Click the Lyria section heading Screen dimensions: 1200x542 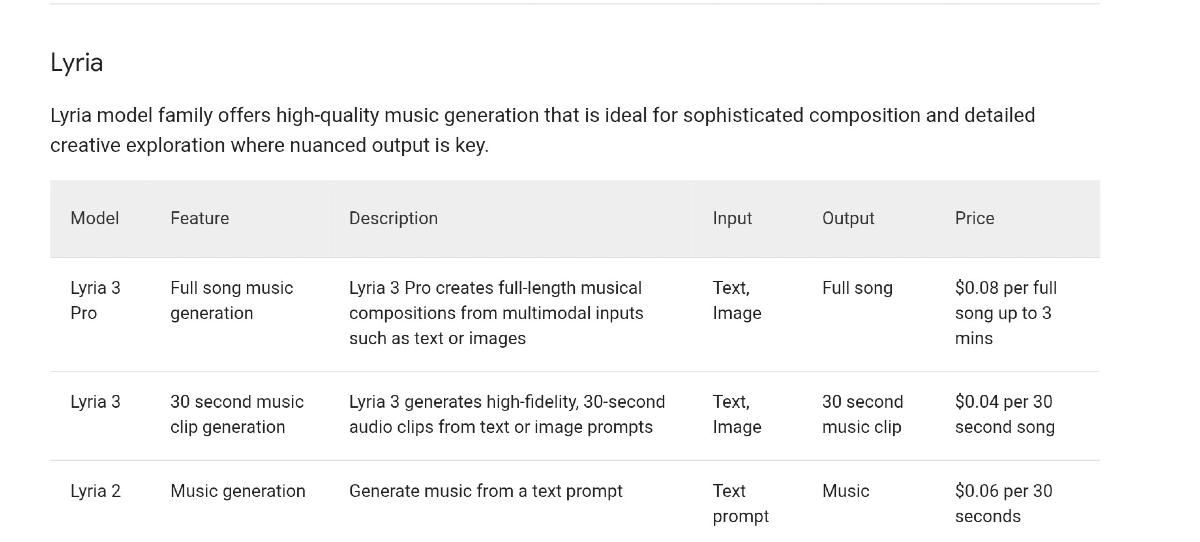77,63
